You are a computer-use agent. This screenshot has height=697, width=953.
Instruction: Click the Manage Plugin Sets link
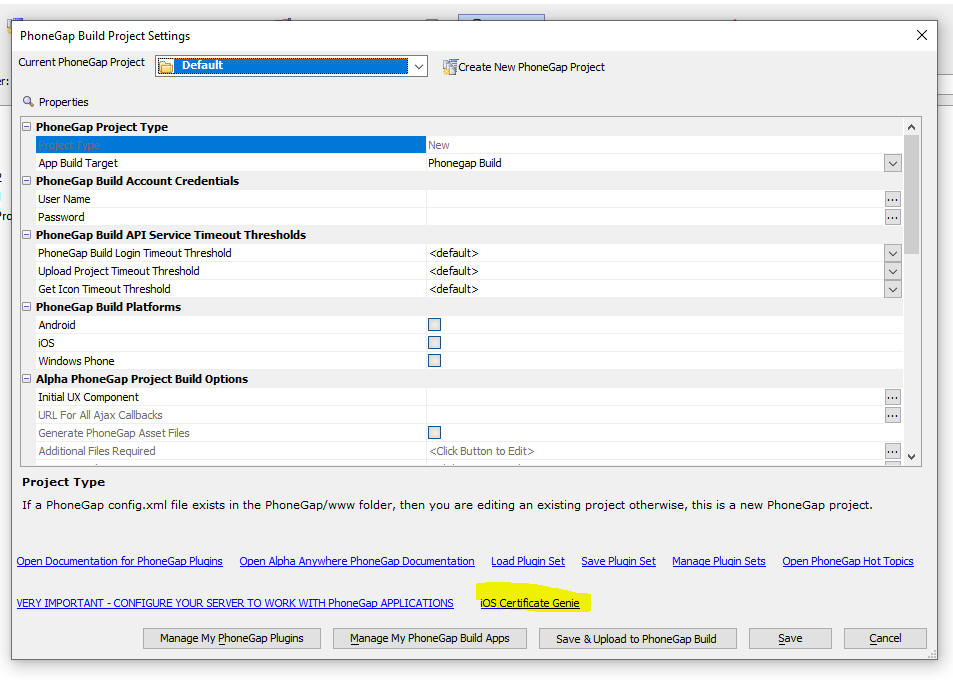[x=718, y=561]
